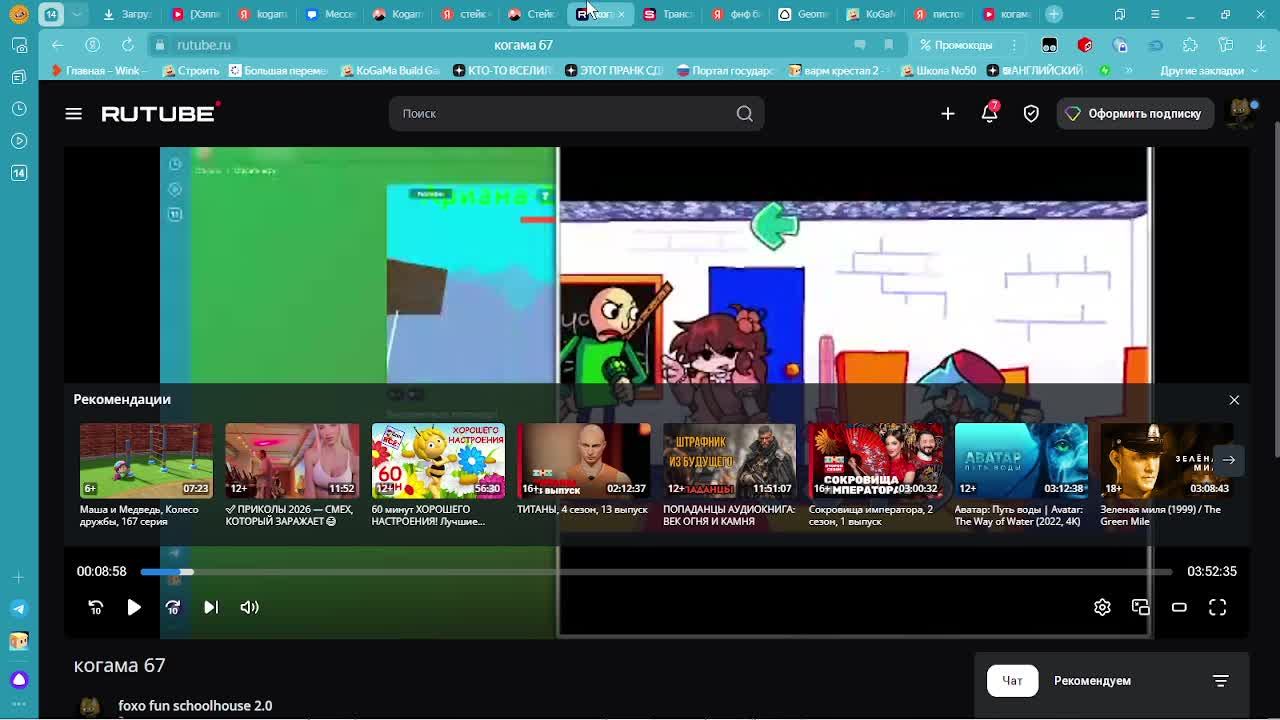Open ПОПАДАНЦЫ АУДИОКНИГА video title

pos(729,515)
